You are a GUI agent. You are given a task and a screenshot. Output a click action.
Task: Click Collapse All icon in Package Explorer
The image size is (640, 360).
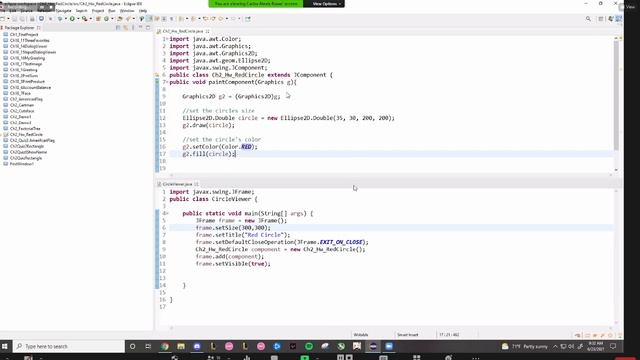pyautogui.click(x=118, y=28)
